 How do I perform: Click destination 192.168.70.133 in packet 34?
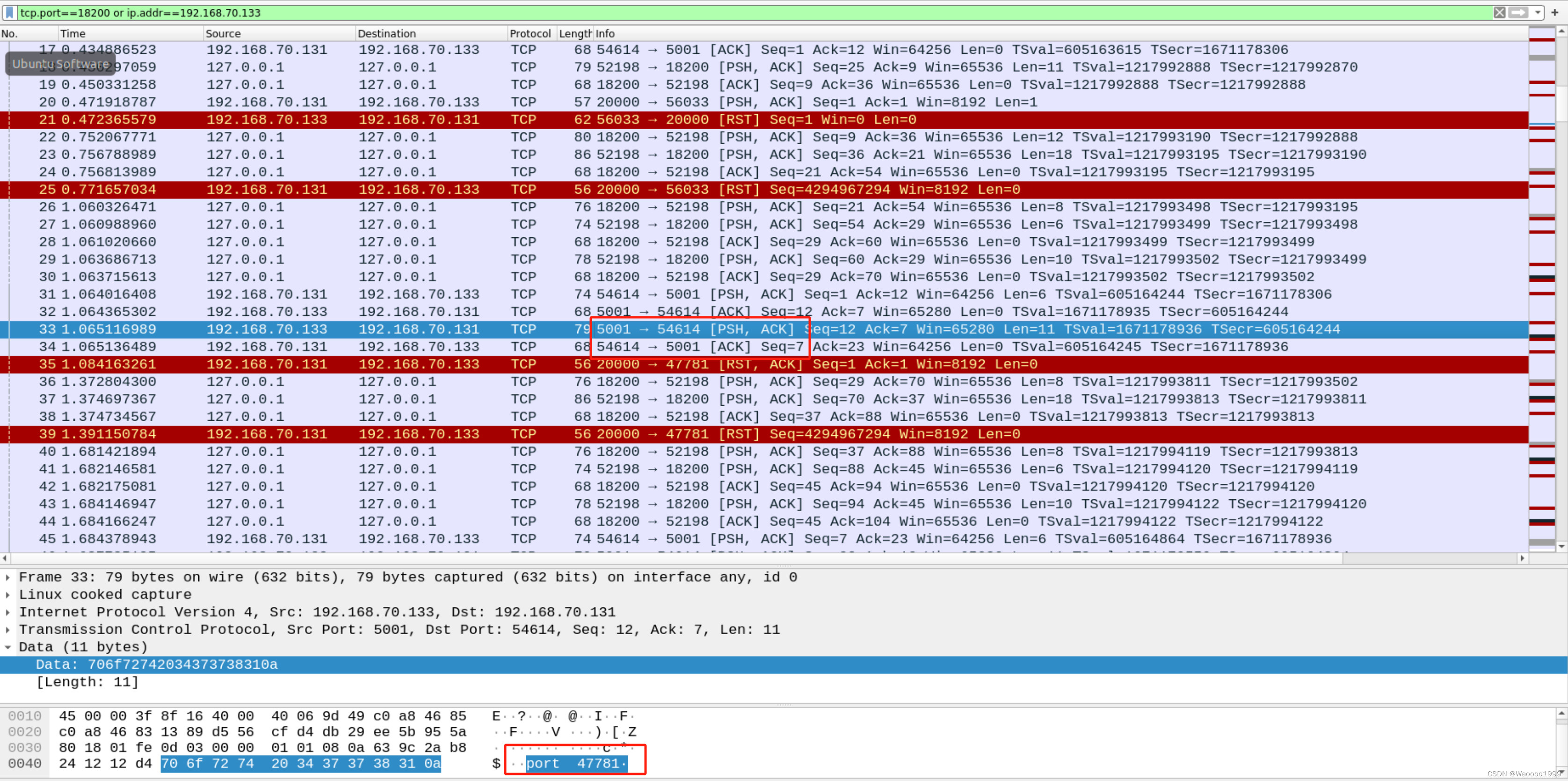pos(419,347)
